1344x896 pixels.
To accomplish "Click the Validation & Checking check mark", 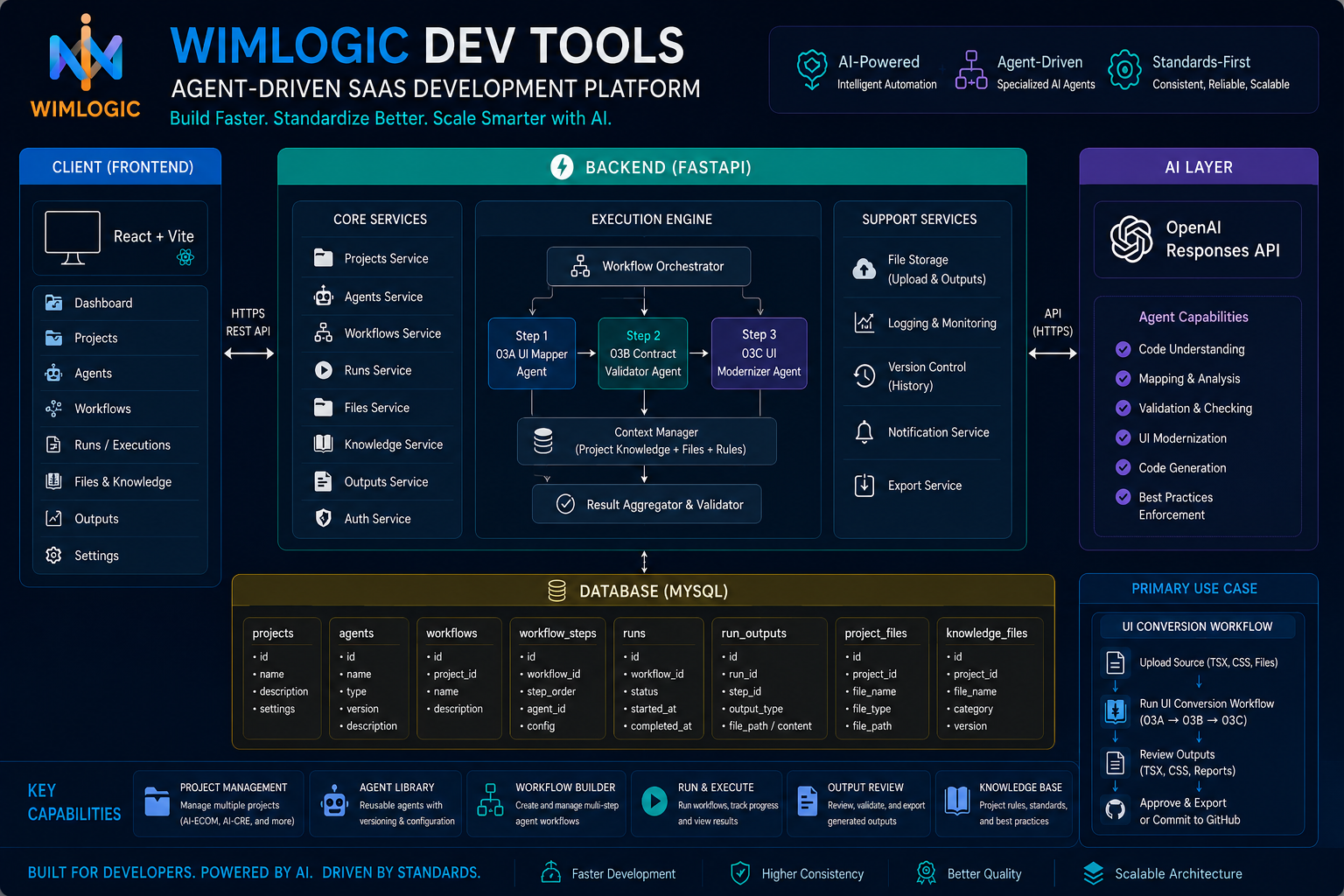I will (x=1123, y=408).
